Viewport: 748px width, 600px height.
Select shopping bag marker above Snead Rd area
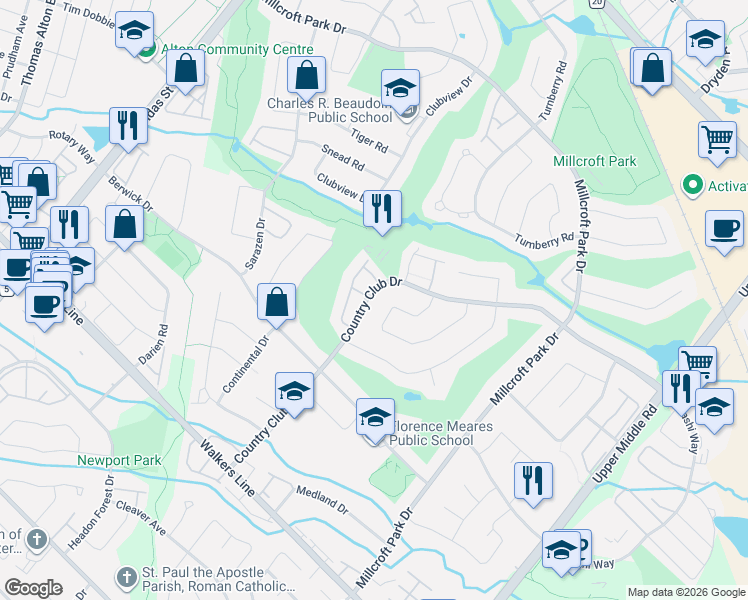click(x=306, y=77)
